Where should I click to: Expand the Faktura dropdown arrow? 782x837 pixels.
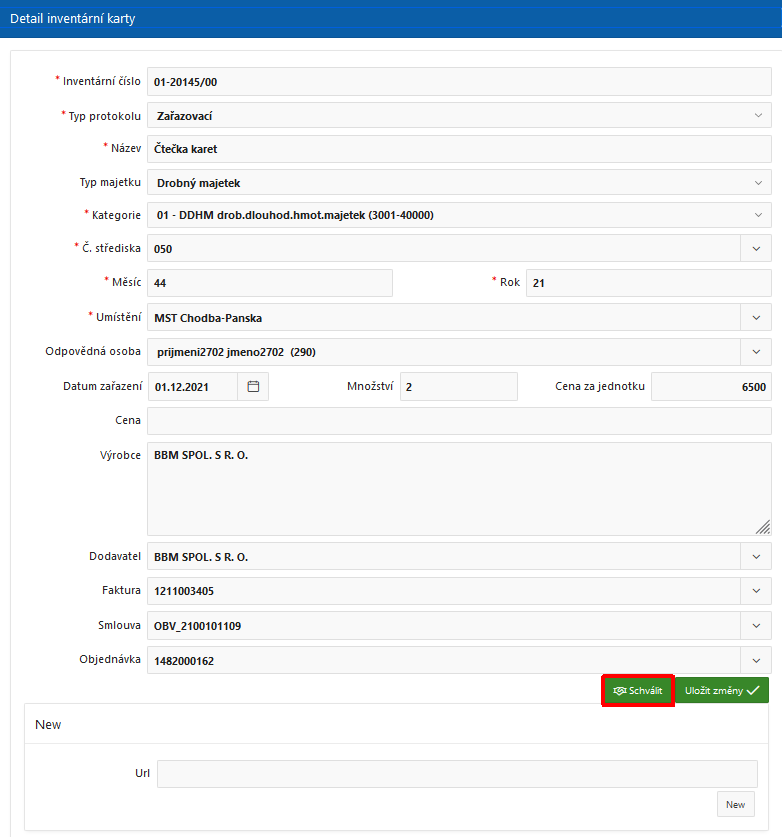(x=756, y=591)
